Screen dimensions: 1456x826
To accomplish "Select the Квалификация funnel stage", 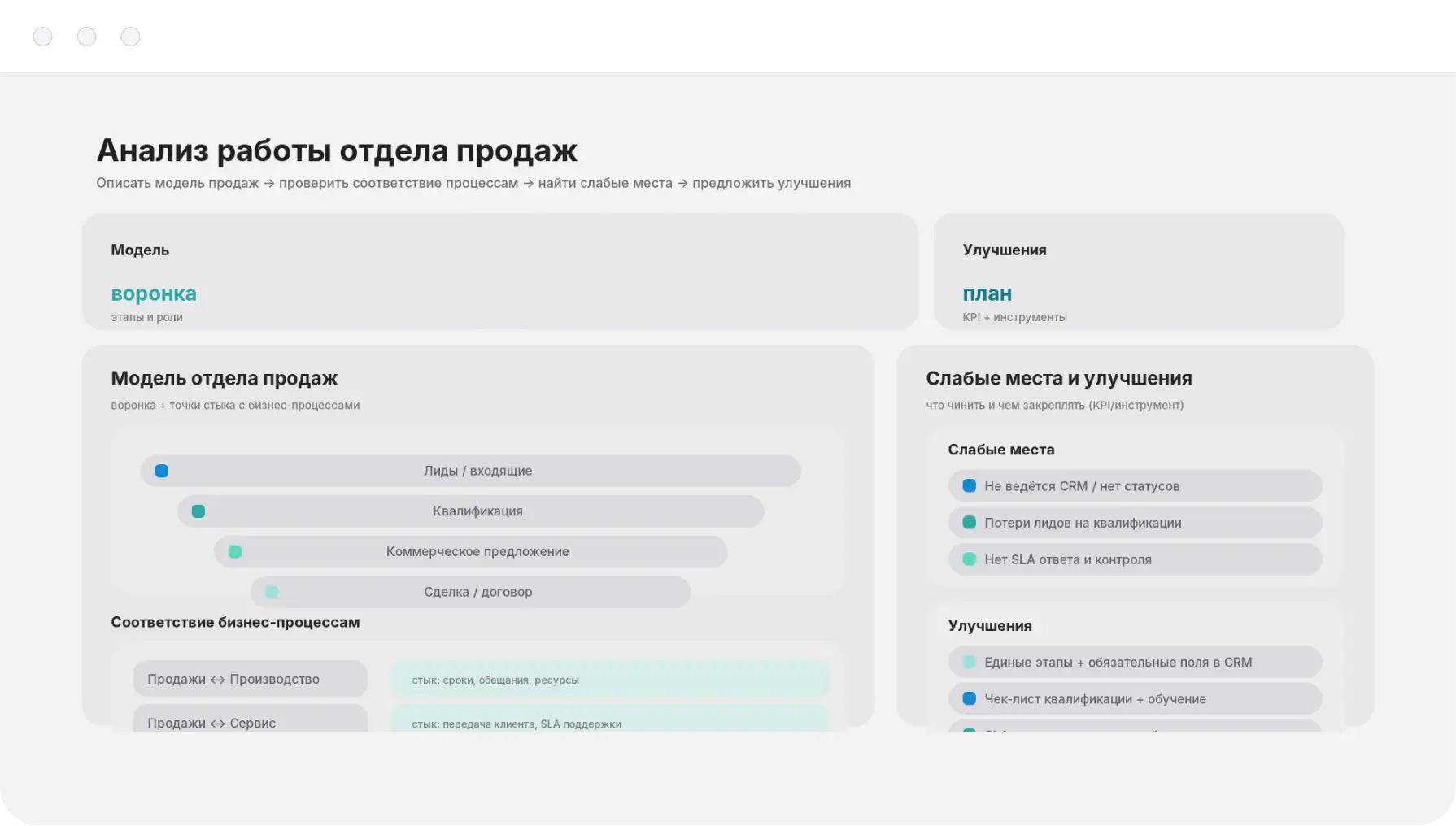I will [477, 511].
